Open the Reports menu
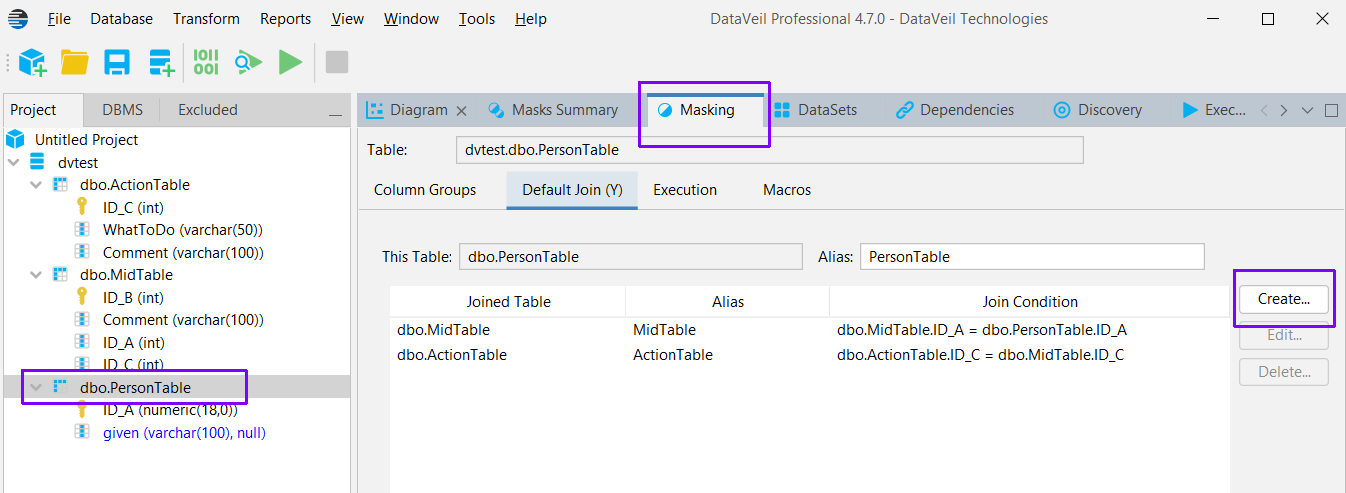 pyautogui.click(x=285, y=19)
